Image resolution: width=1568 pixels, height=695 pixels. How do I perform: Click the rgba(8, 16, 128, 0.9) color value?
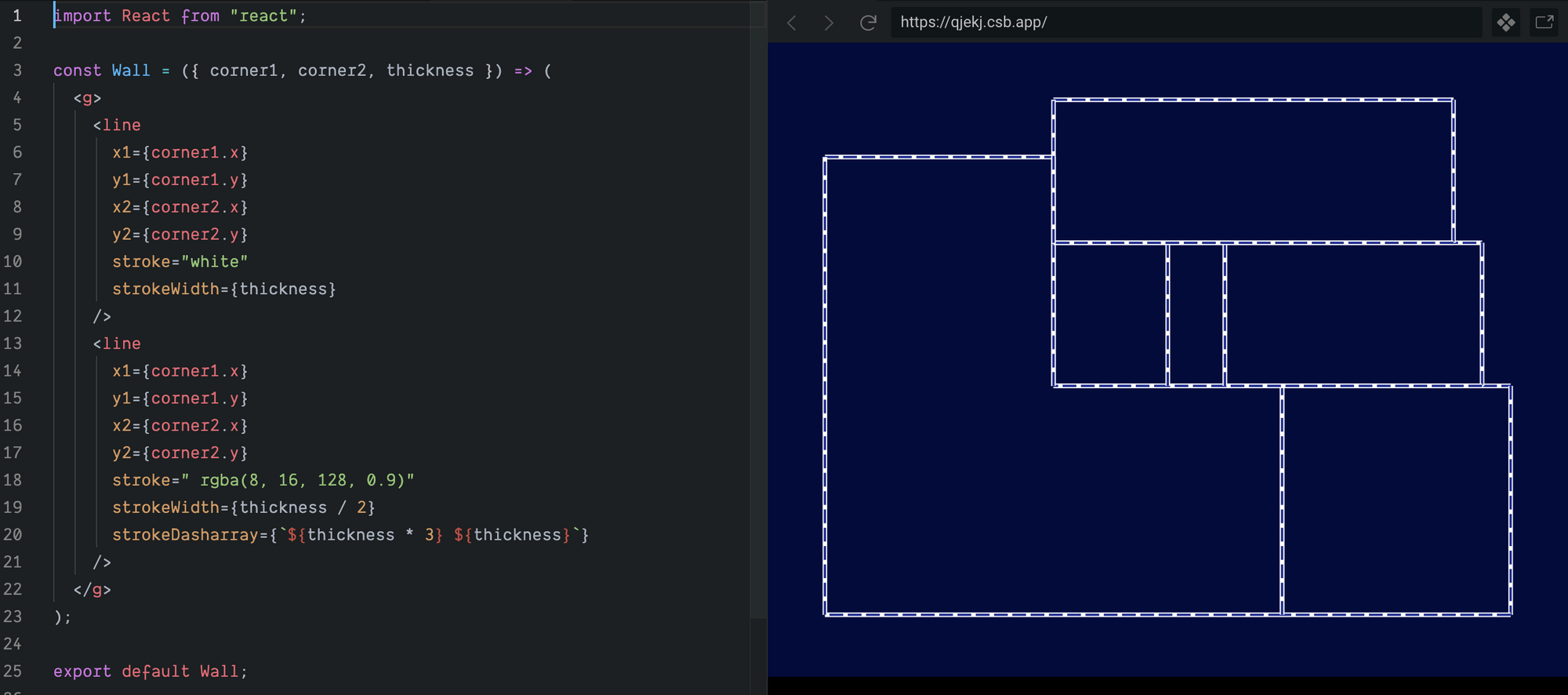tap(306, 480)
